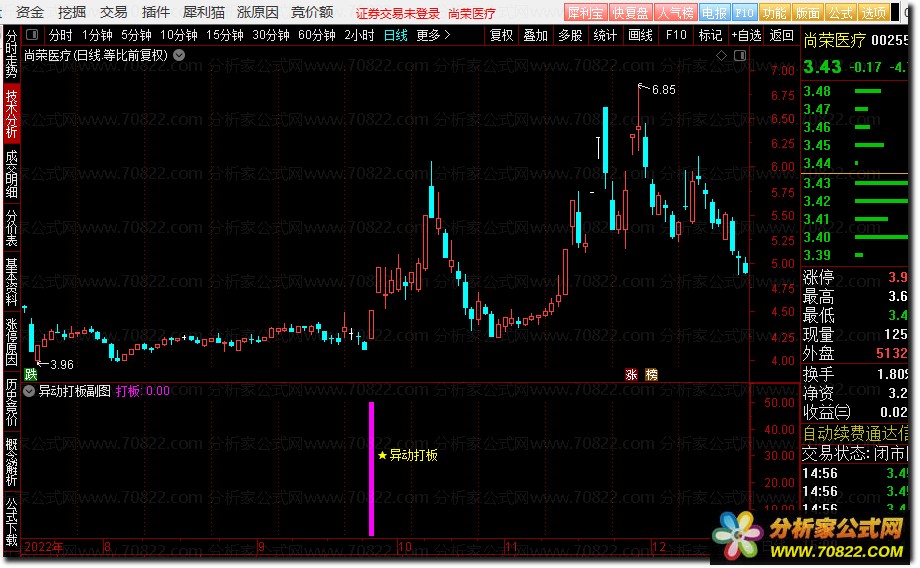Viewport: 920px width, 568px height.
Task: Open the 插件 menu
Action: coord(156,12)
